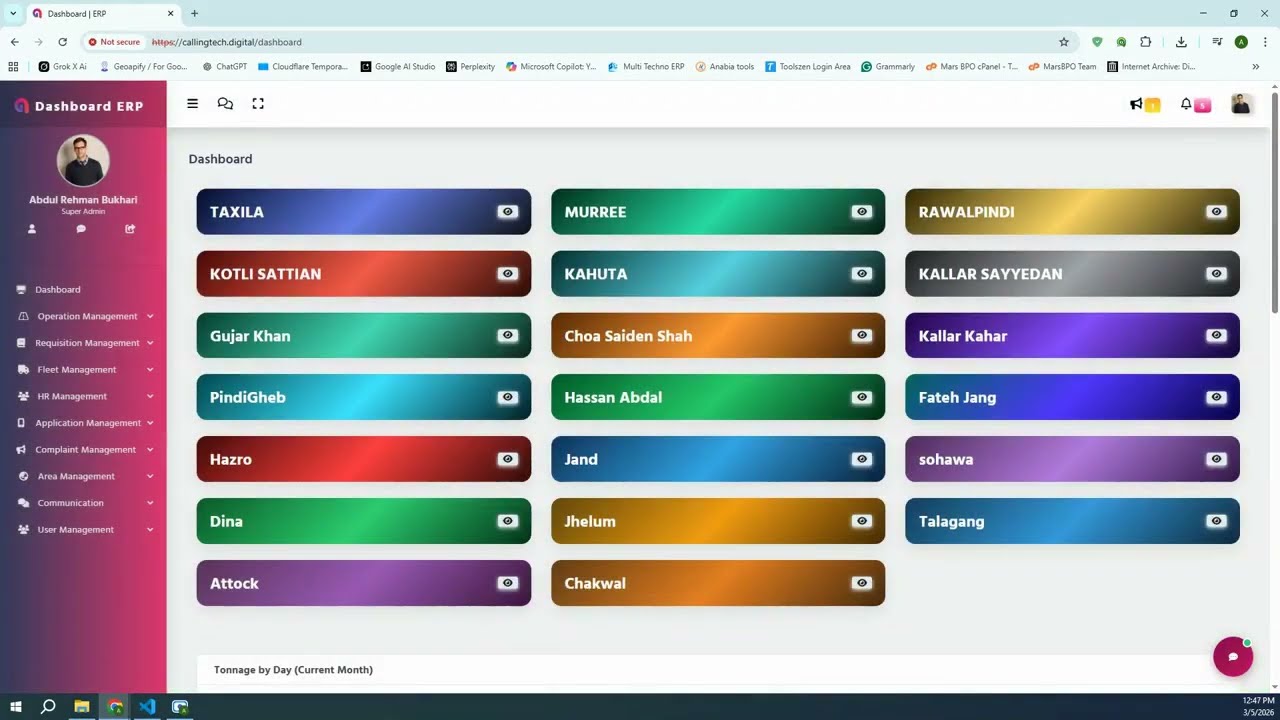1280x720 pixels.
Task: Expand Operation Management chevron
Action: [x=150, y=316]
